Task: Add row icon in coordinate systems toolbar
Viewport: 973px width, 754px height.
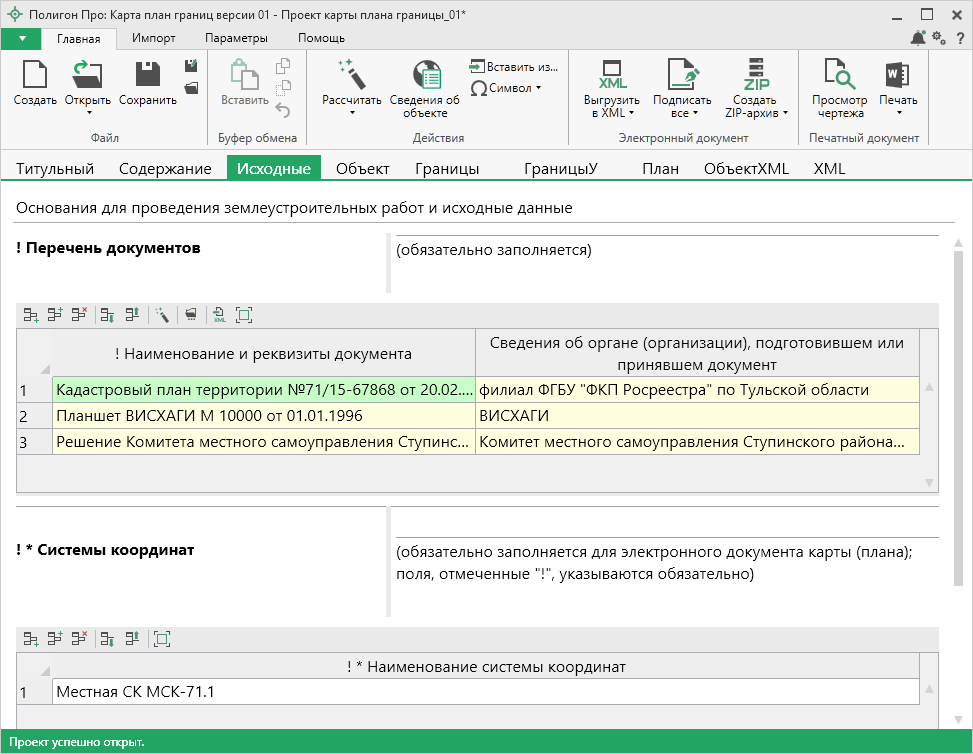Action: click(31, 638)
